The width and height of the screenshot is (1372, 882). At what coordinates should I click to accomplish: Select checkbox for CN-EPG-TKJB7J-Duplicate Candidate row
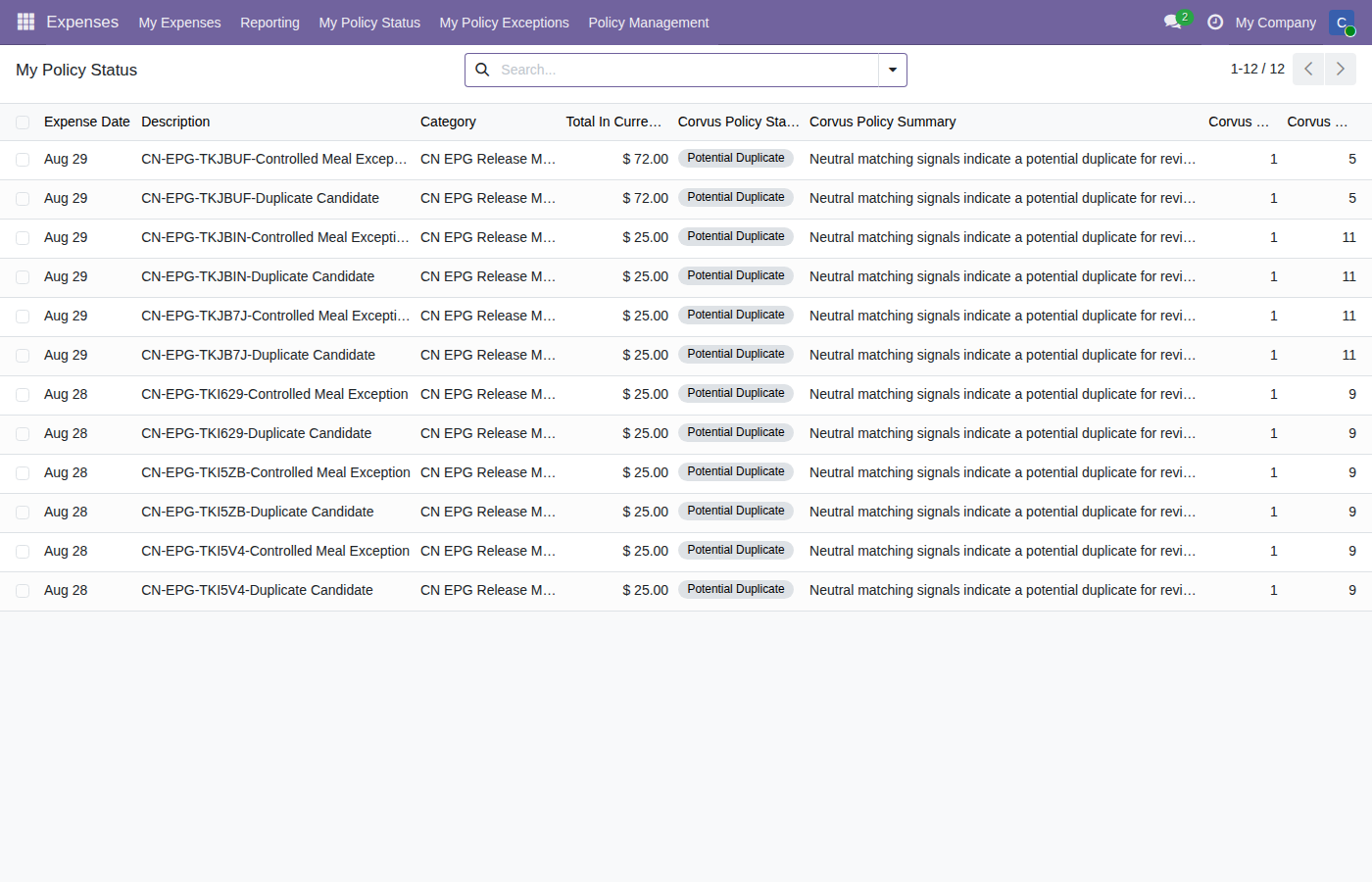tap(23, 356)
